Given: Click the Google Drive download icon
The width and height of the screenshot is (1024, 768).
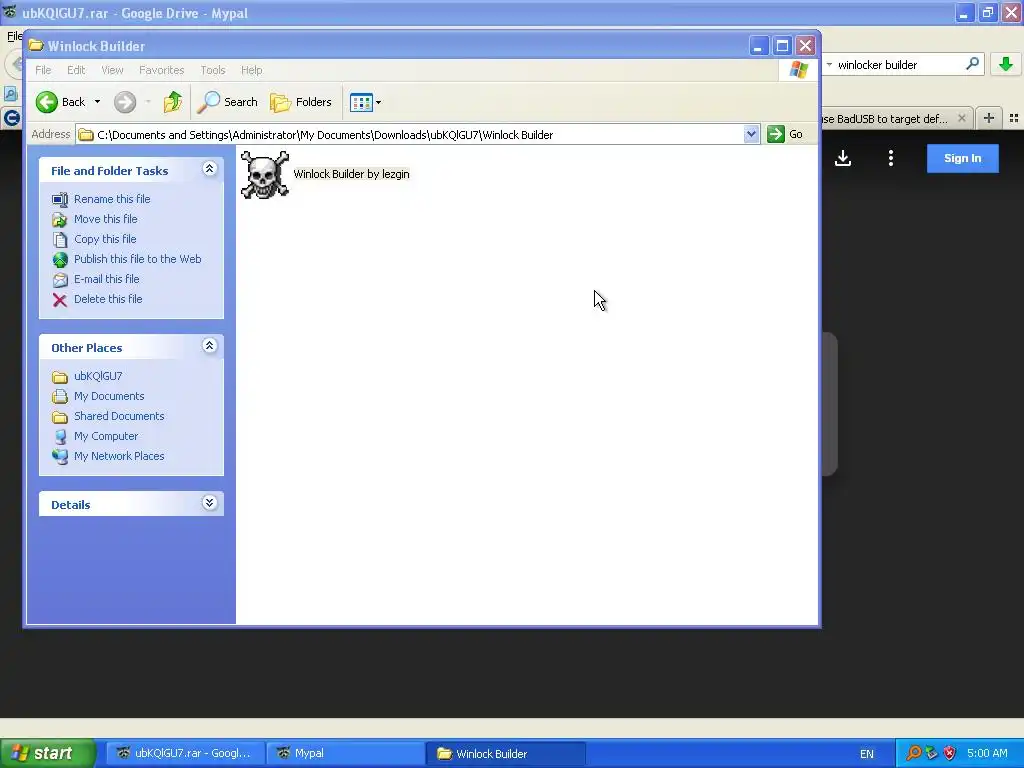Looking at the screenshot, I should (843, 158).
